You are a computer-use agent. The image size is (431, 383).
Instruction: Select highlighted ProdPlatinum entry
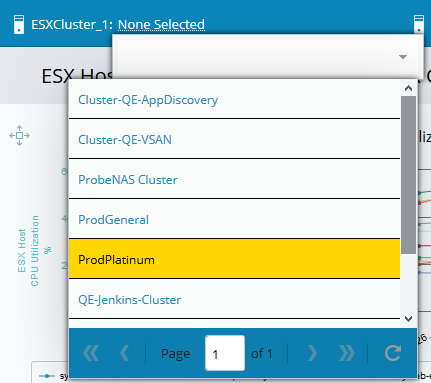[234, 260]
